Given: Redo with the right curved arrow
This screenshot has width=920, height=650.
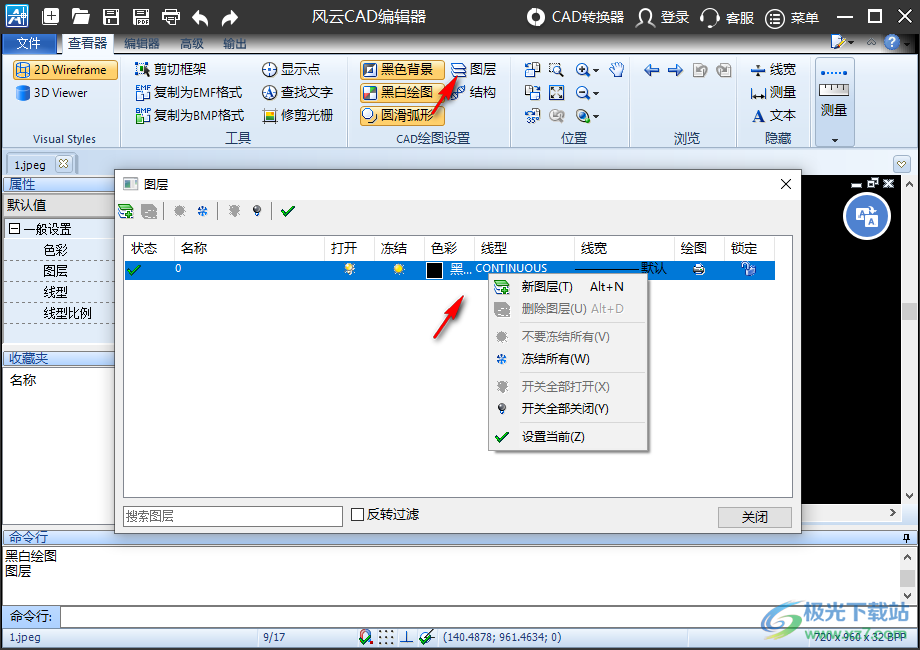Looking at the screenshot, I should (229, 18).
